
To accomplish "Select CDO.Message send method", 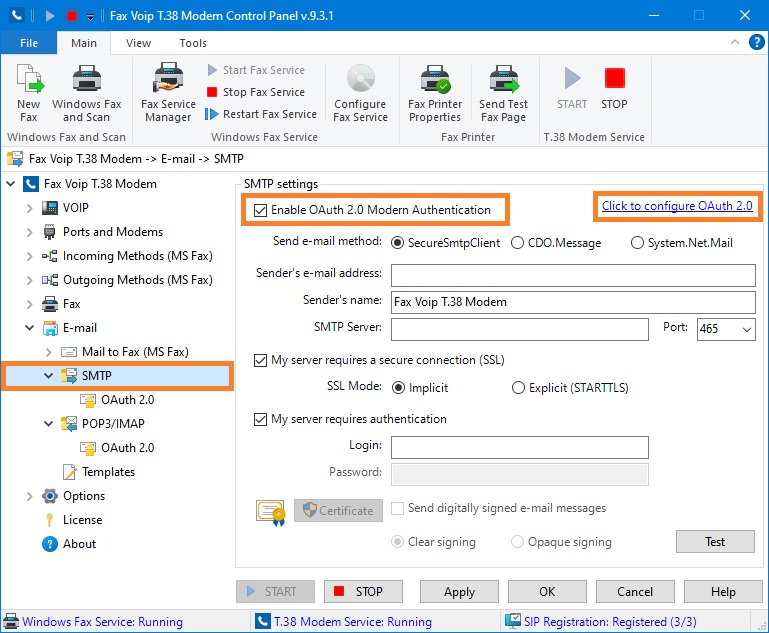I will point(517,243).
